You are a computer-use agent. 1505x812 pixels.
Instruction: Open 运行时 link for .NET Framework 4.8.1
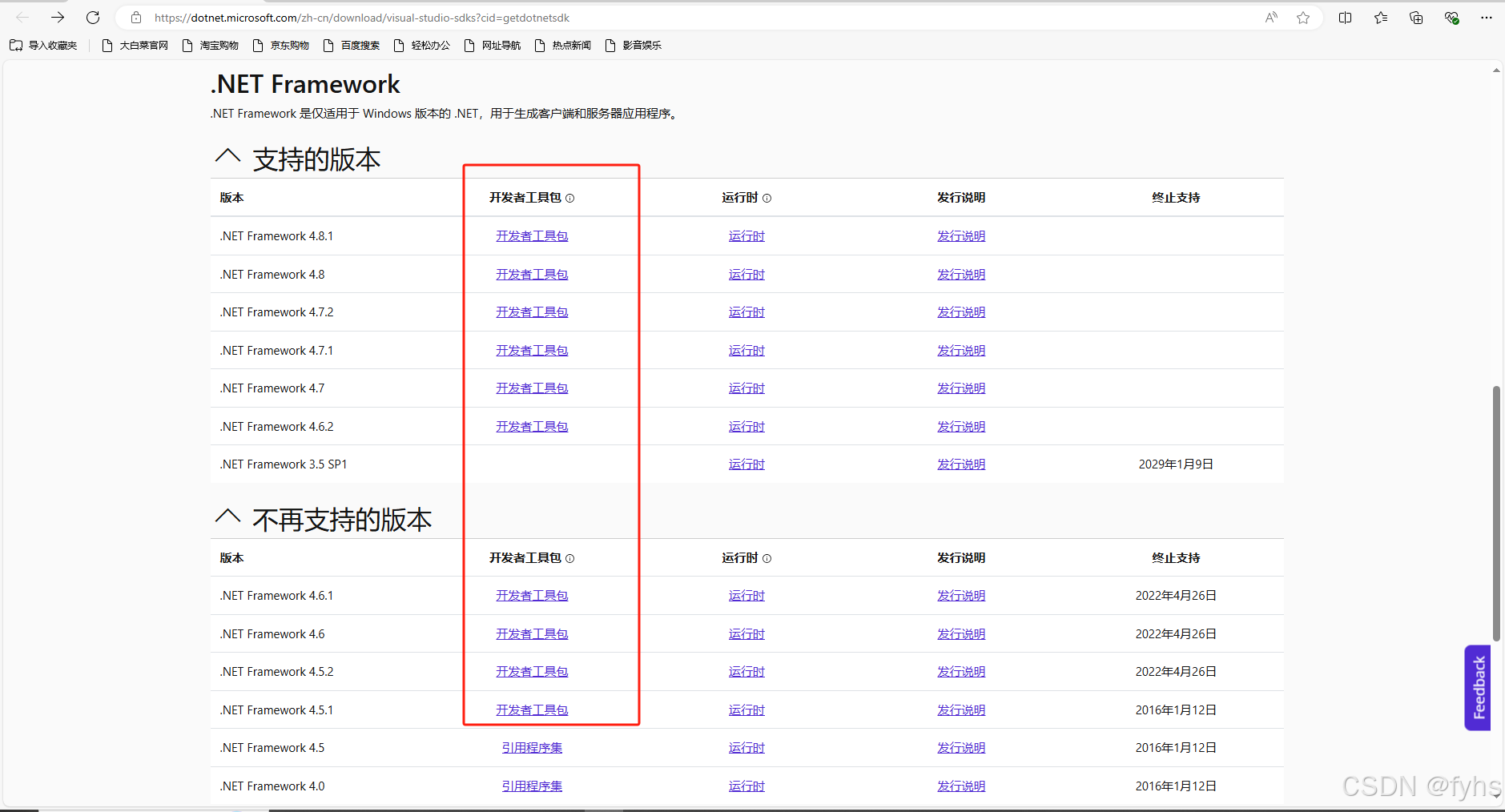(x=746, y=236)
